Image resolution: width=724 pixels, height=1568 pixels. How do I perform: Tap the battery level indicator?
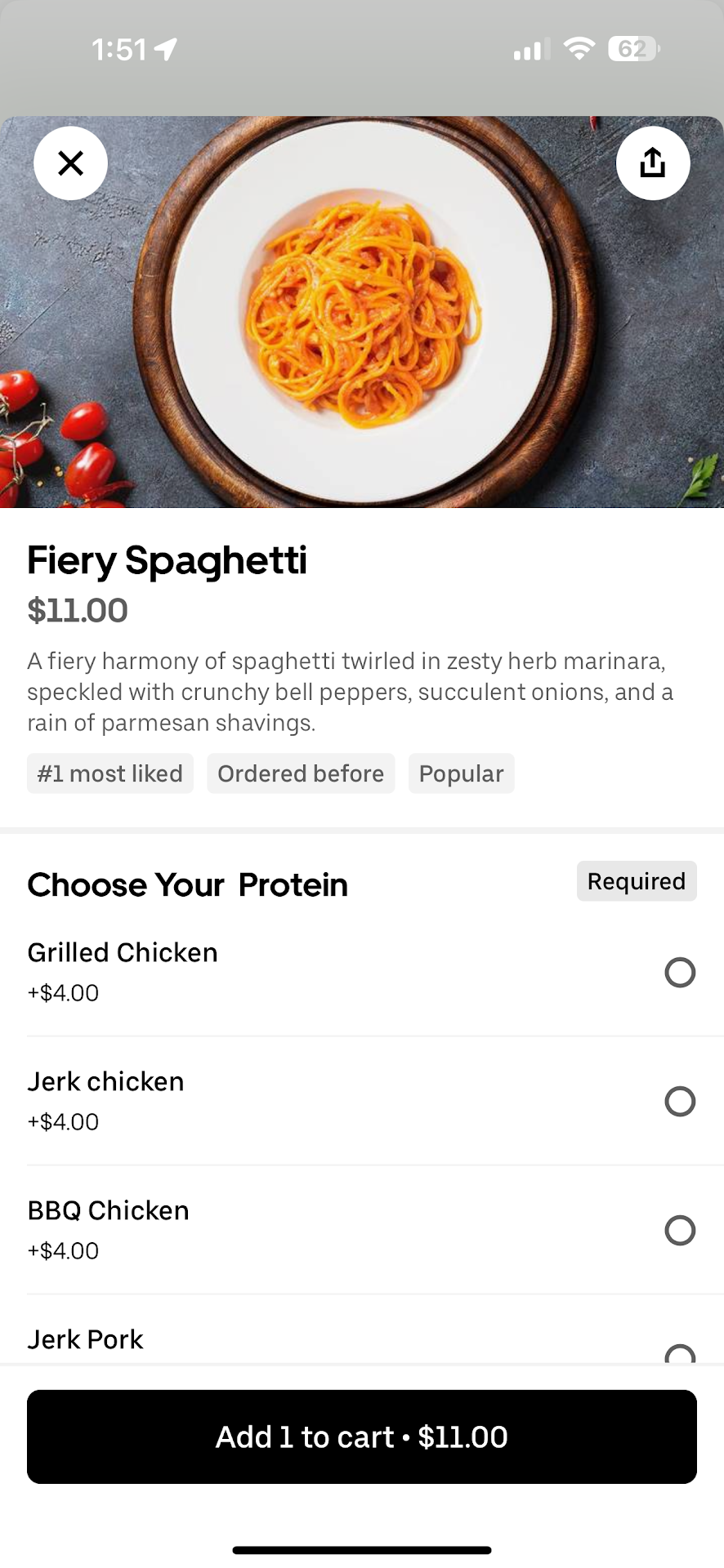point(633,49)
